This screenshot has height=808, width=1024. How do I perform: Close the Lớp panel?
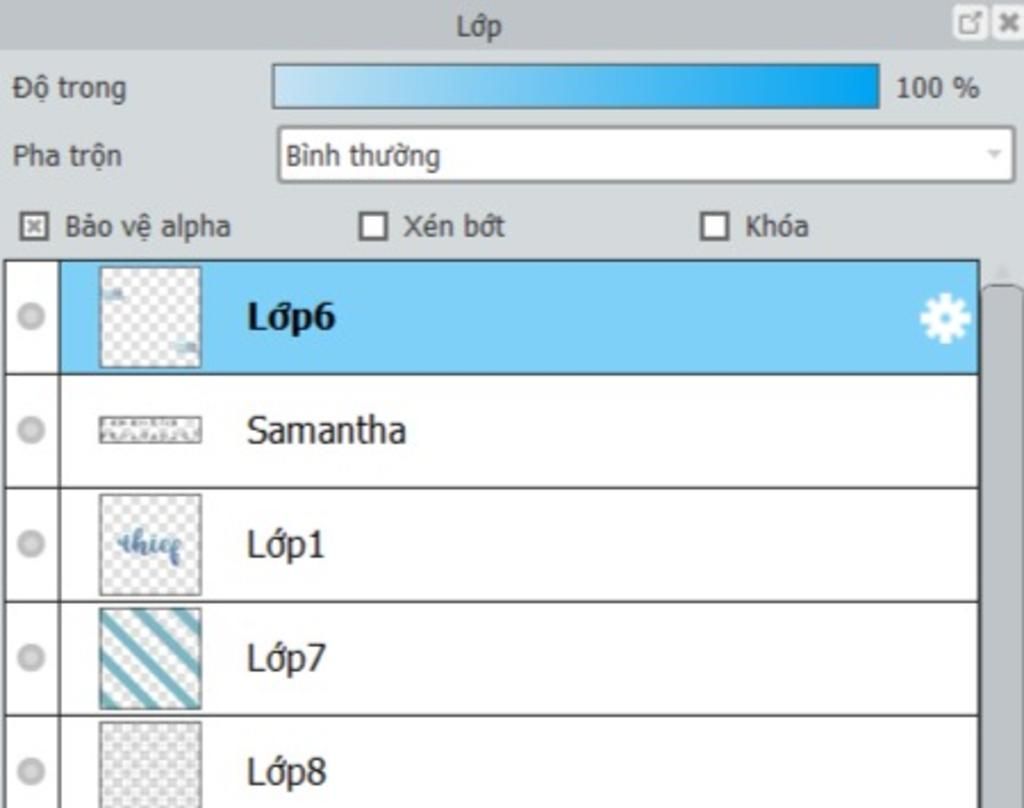(1008, 24)
